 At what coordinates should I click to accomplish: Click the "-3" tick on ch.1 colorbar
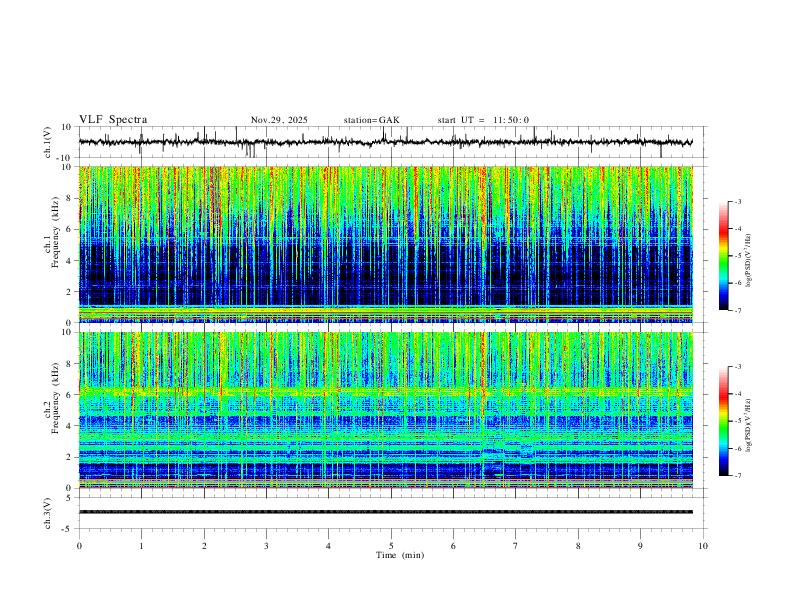tap(738, 201)
